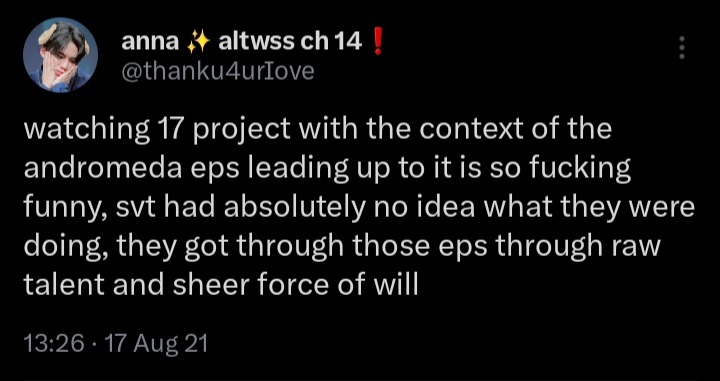
Task: Click the word "doing," in the tweet
Action: pos(64,248)
